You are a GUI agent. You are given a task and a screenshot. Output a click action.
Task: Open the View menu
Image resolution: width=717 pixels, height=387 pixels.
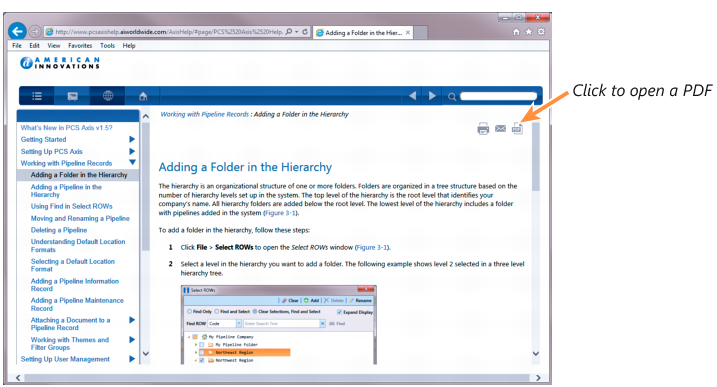click(54, 46)
